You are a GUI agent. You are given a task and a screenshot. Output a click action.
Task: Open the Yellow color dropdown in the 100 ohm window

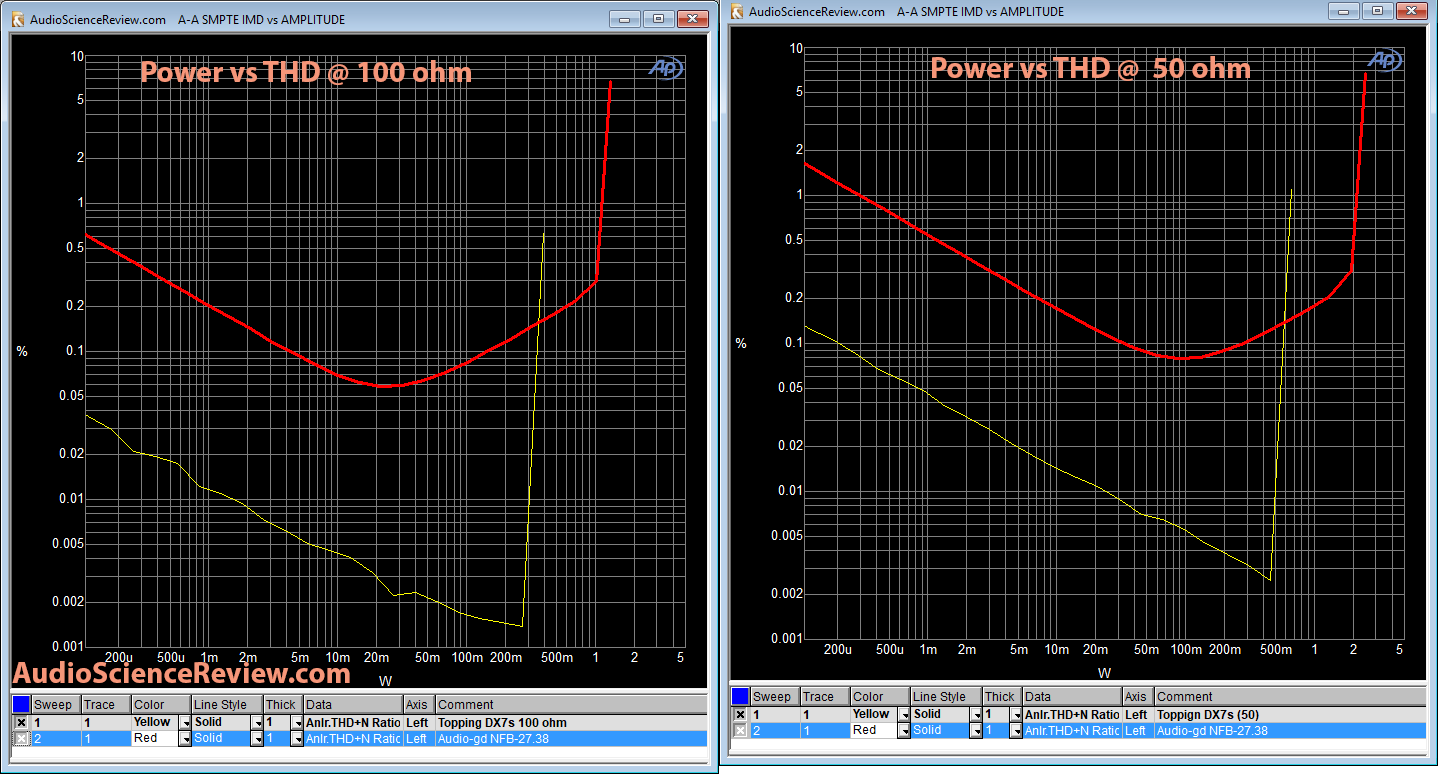click(x=184, y=722)
